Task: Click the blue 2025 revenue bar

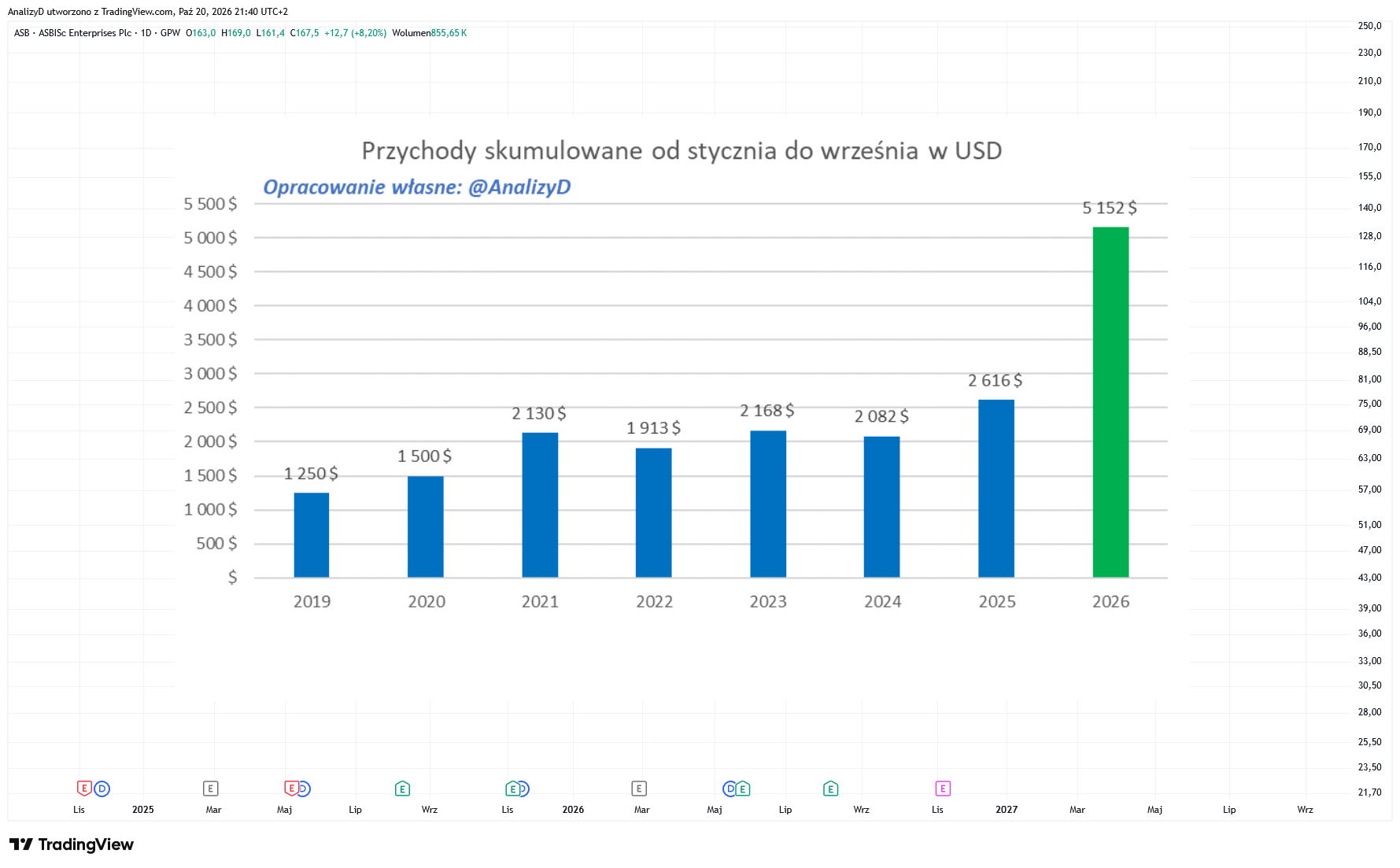Action: tap(996, 489)
